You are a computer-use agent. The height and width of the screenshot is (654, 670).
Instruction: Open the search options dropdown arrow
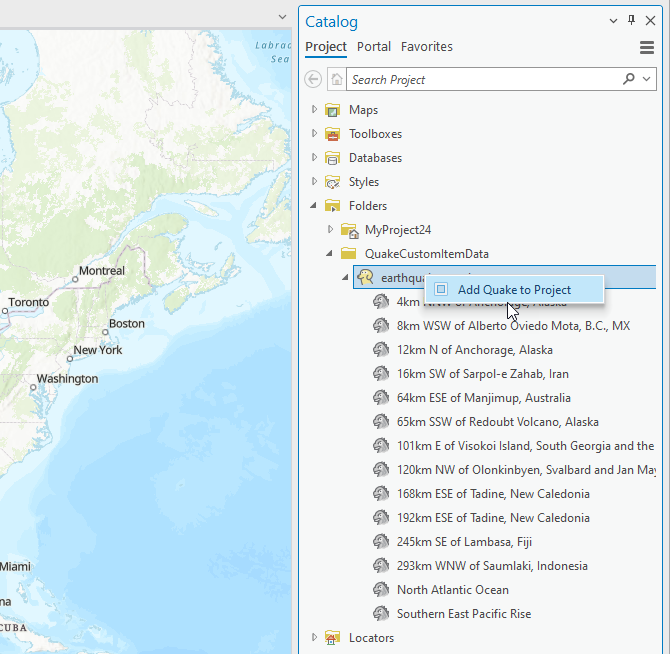(646, 79)
